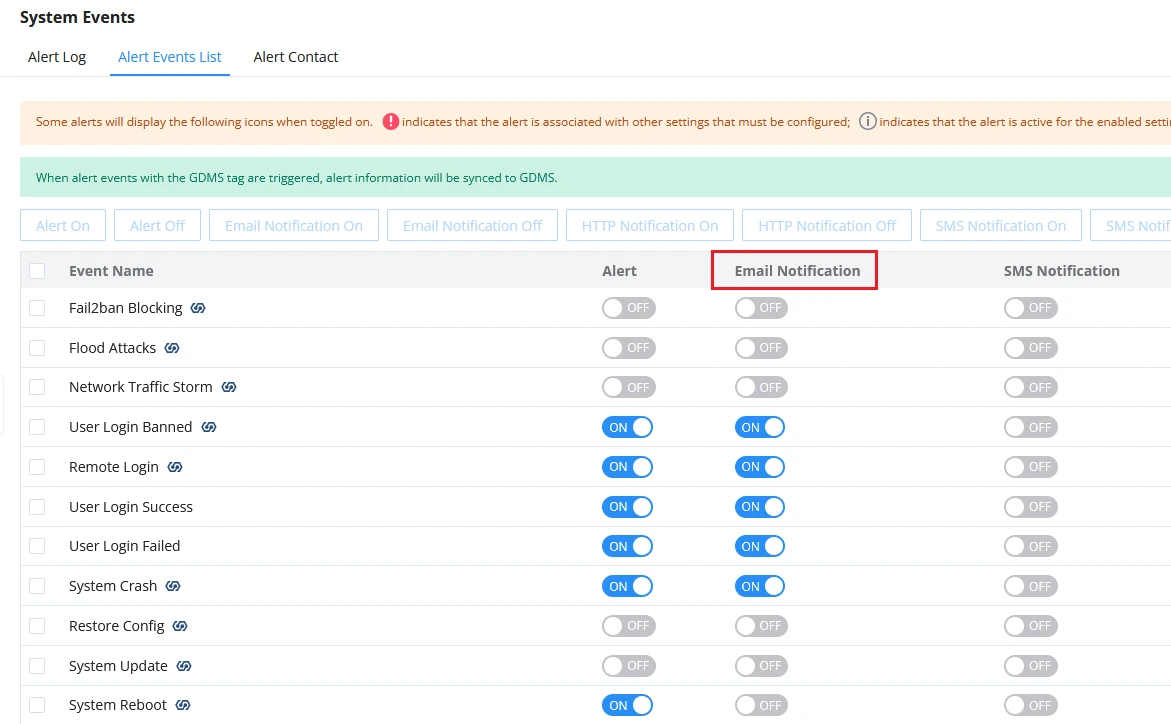Click the red exclamation icon in the notice
The width and height of the screenshot is (1171, 724).
pos(391,121)
